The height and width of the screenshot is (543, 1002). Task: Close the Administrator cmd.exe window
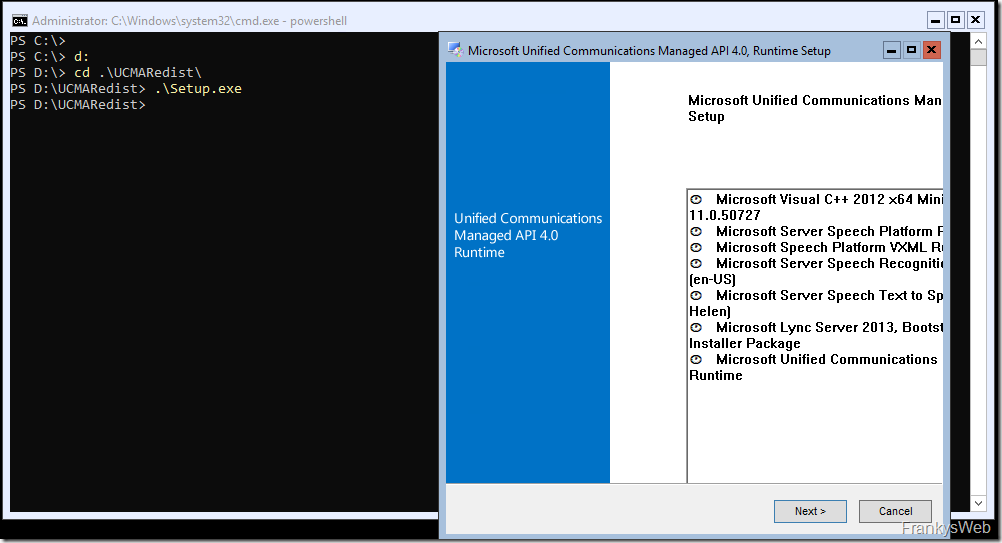coord(975,20)
